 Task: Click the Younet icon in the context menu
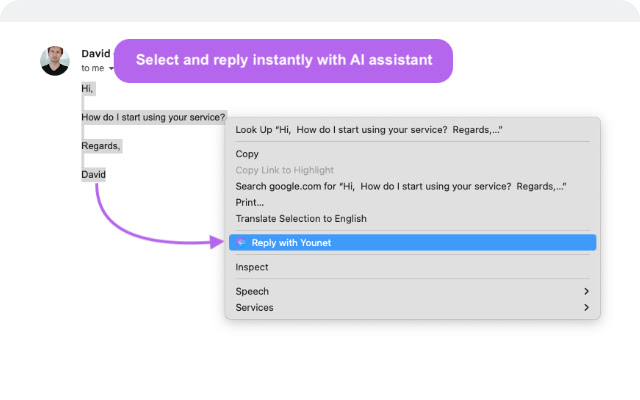(x=241, y=242)
